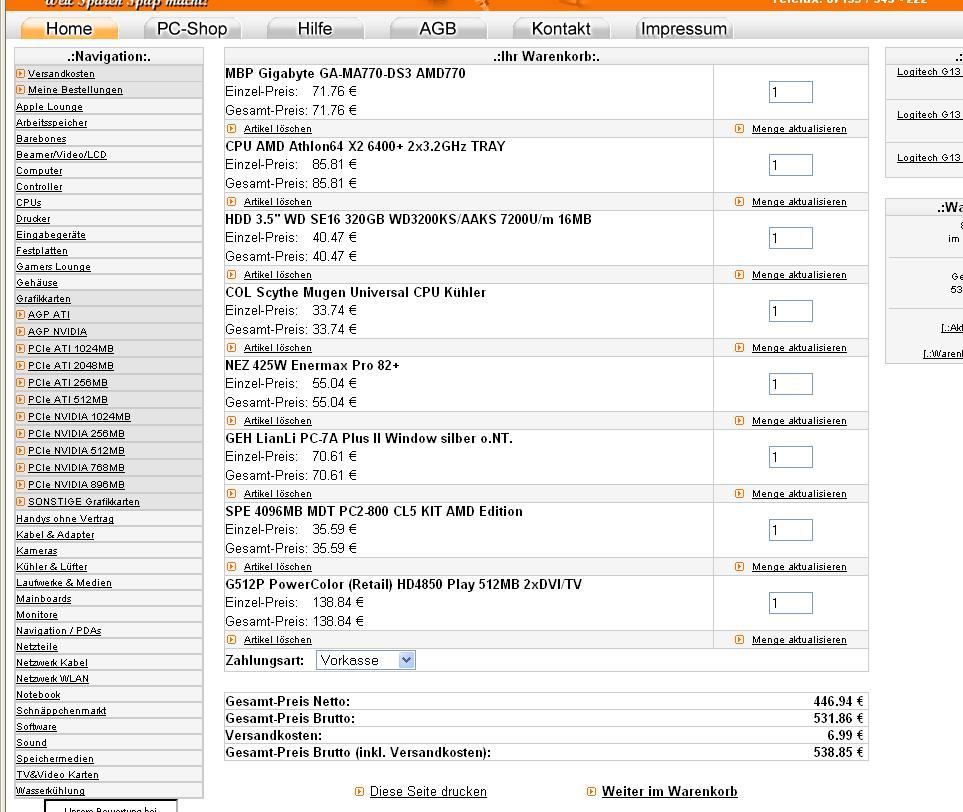Click delete arrow icon for AMD Athlon64 CPU row
The image size is (963, 812).
[x=232, y=202]
